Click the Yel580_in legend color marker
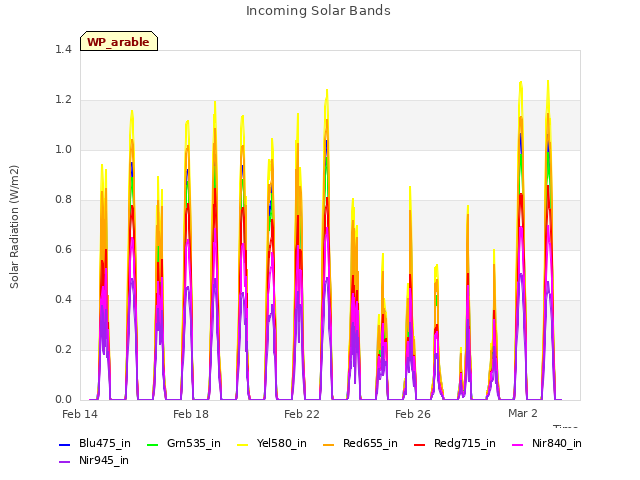Image resolution: width=640 pixels, height=480 pixels. (242, 444)
